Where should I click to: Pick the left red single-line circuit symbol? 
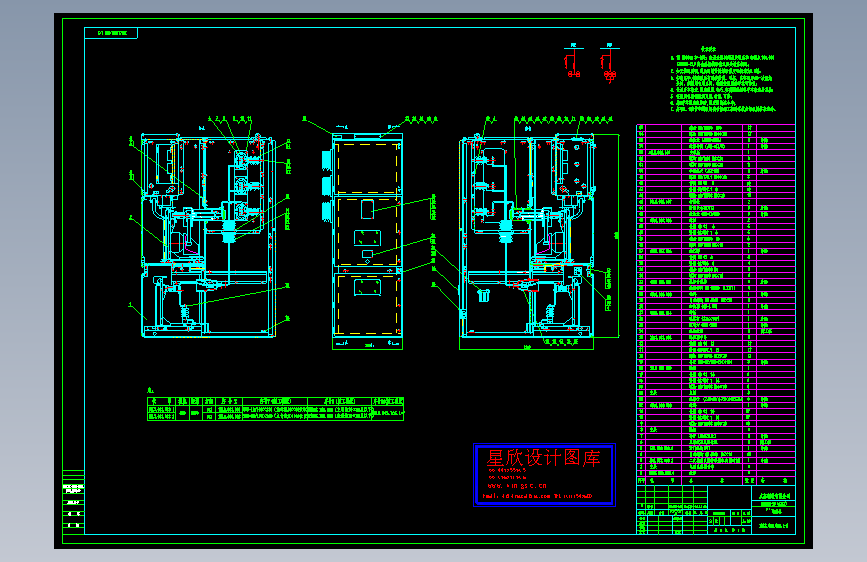(x=573, y=62)
